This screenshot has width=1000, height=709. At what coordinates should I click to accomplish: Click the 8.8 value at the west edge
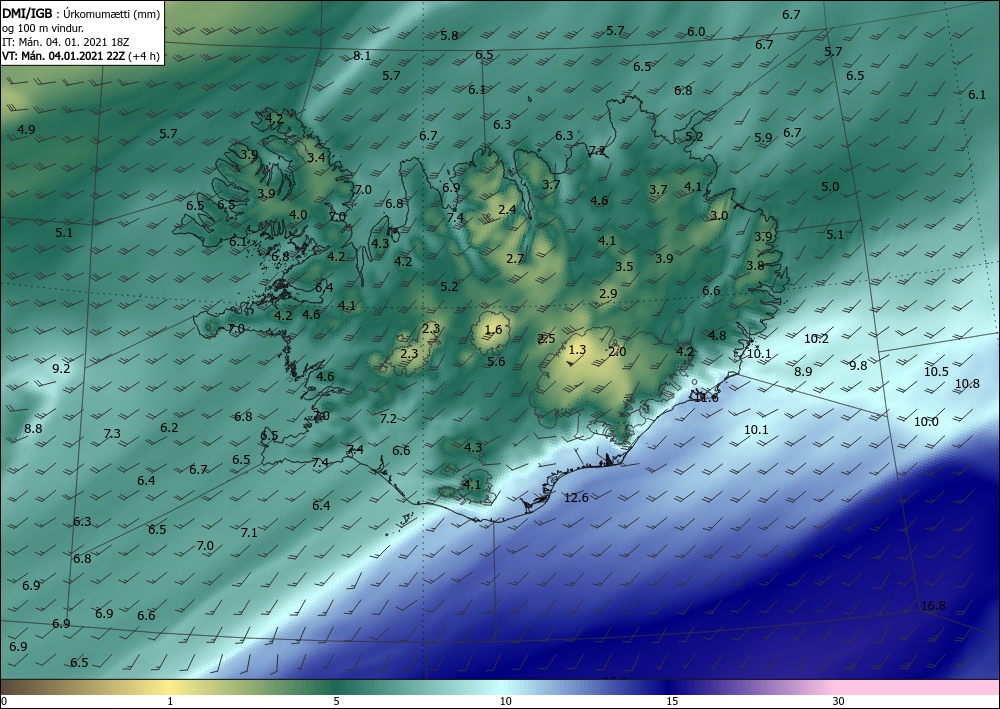(x=33, y=428)
